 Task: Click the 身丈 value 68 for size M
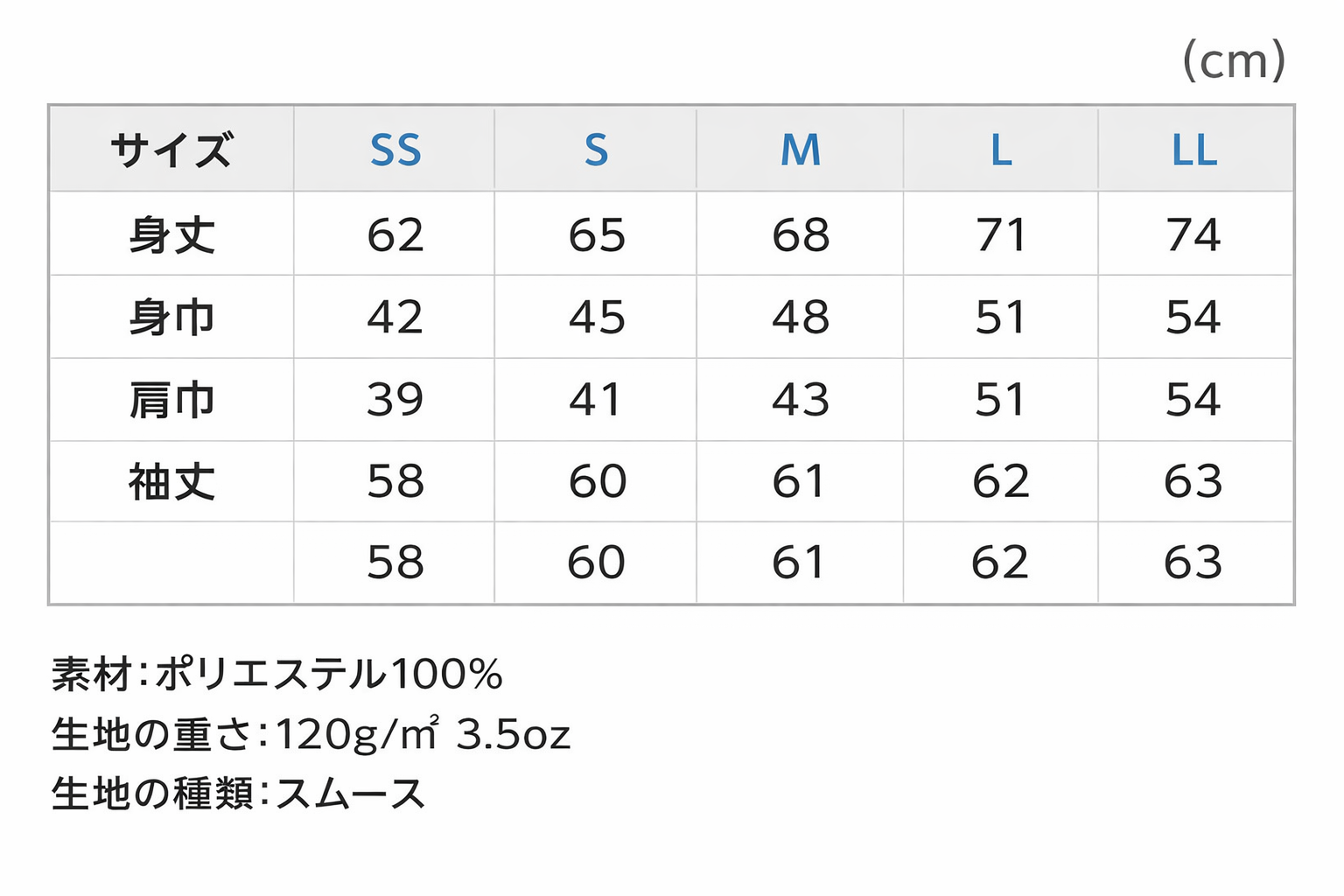coord(801,234)
